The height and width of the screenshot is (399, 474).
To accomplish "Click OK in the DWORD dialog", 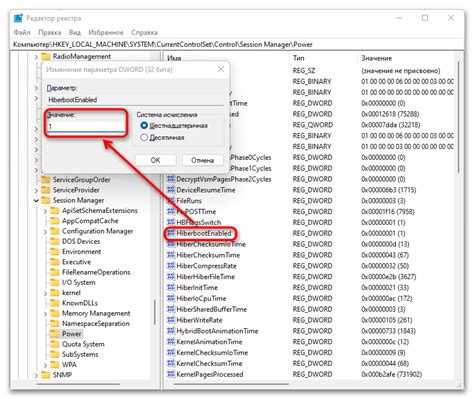I will click(155, 160).
